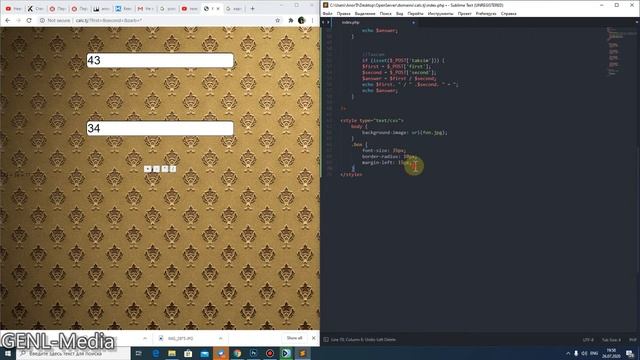This screenshot has width=640, height=360.
Task: Click the minus operation button on the calculator
Action: coord(156,169)
